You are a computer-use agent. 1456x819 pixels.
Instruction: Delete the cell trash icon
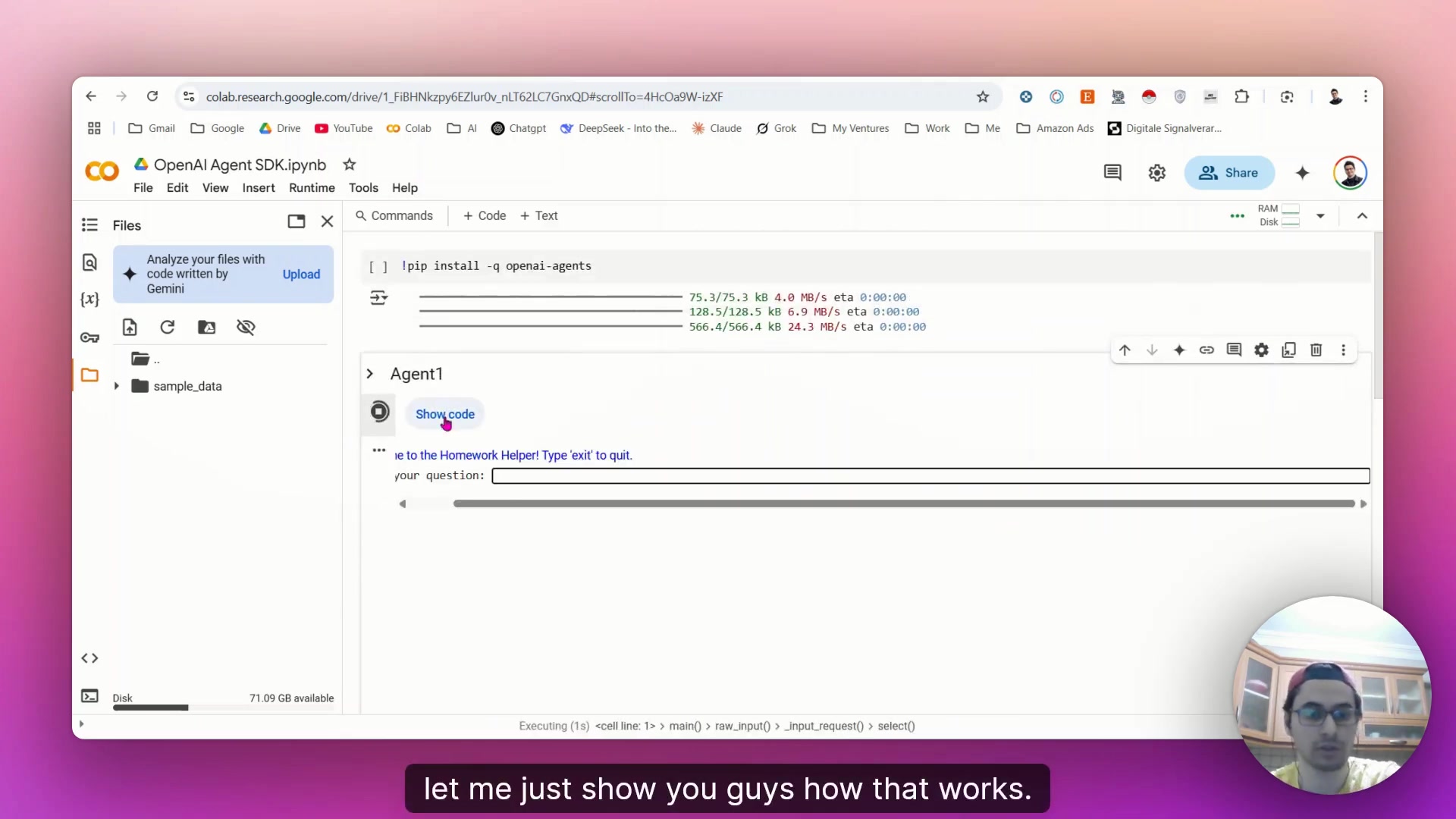point(1316,350)
